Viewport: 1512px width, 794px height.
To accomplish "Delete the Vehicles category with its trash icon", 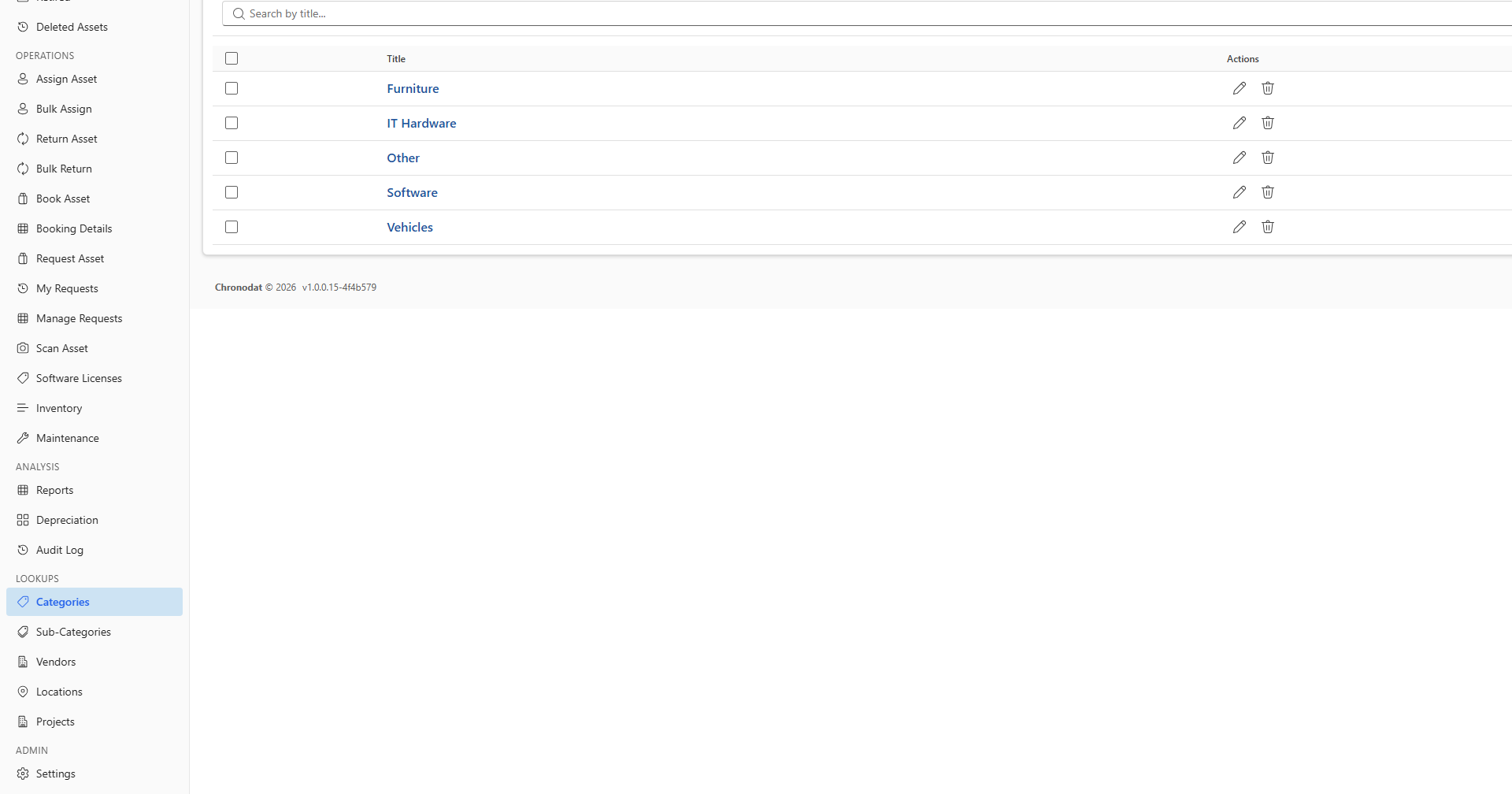I will tap(1268, 227).
